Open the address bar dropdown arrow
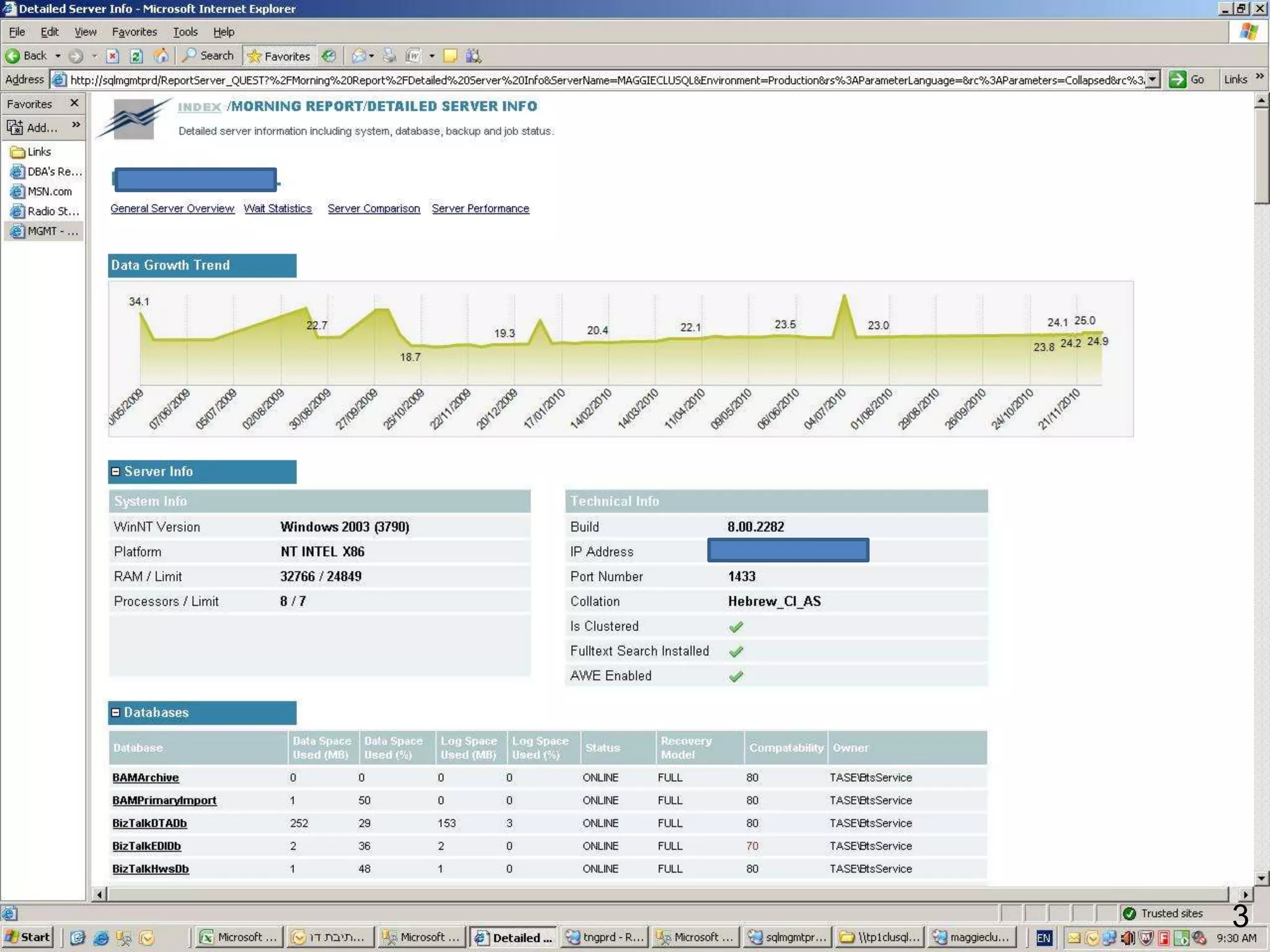1270x952 pixels. coord(1152,79)
